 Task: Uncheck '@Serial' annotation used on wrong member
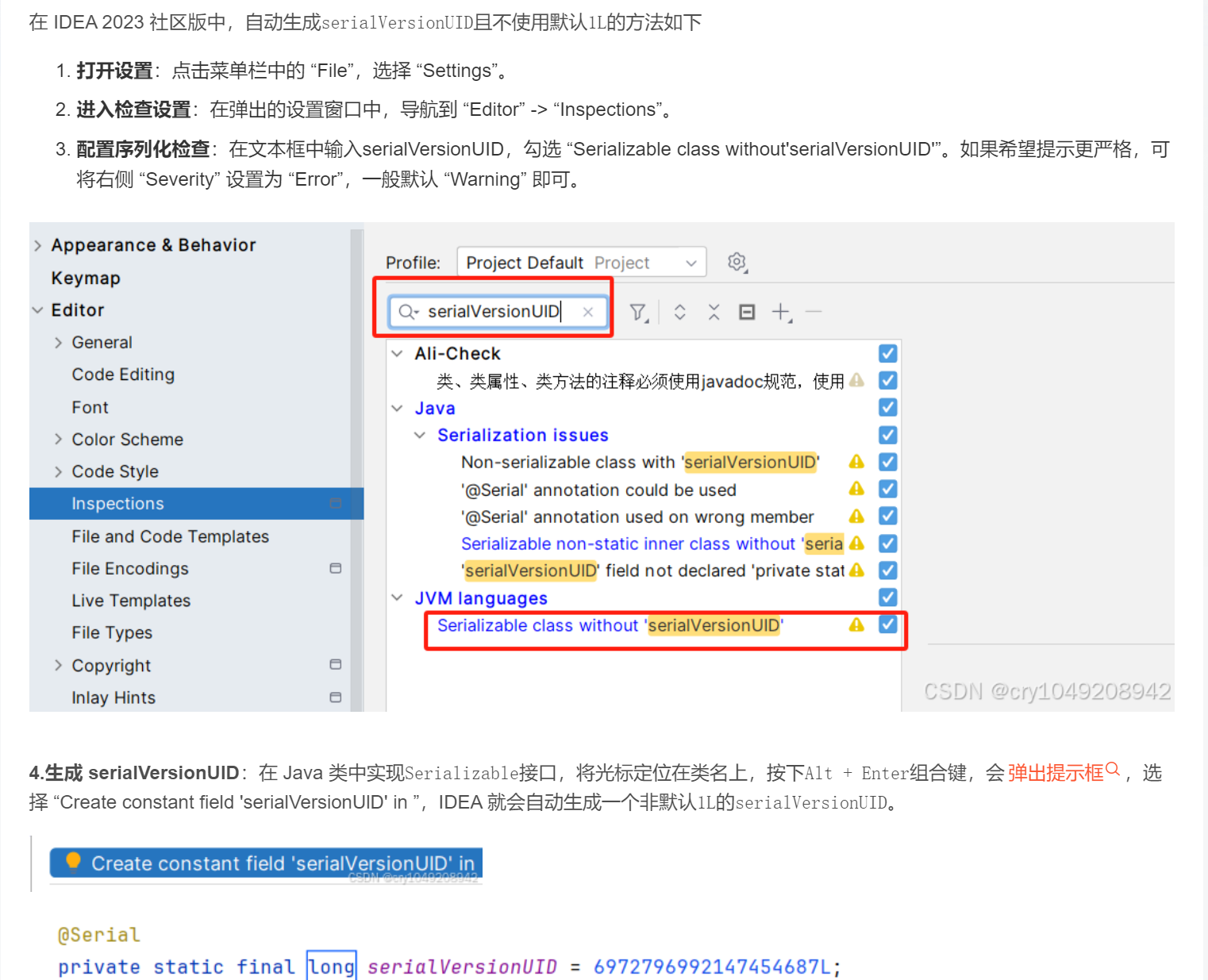888,516
